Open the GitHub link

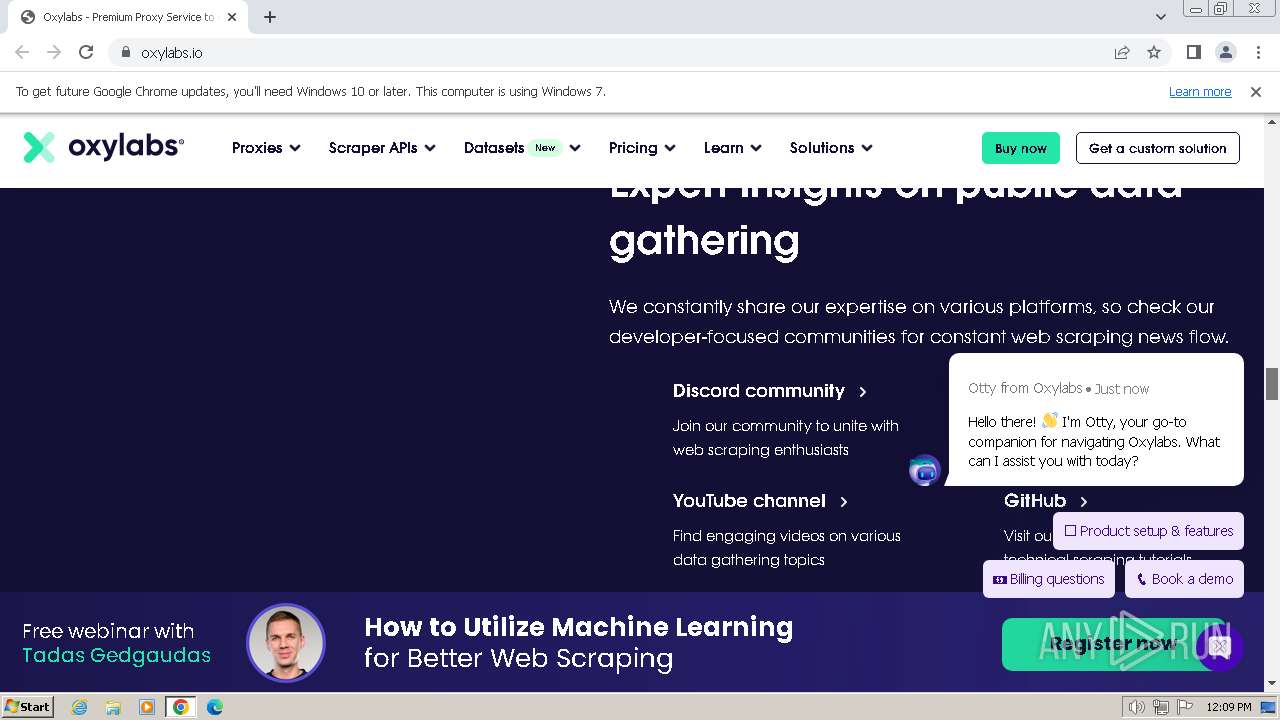pos(1045,501)
